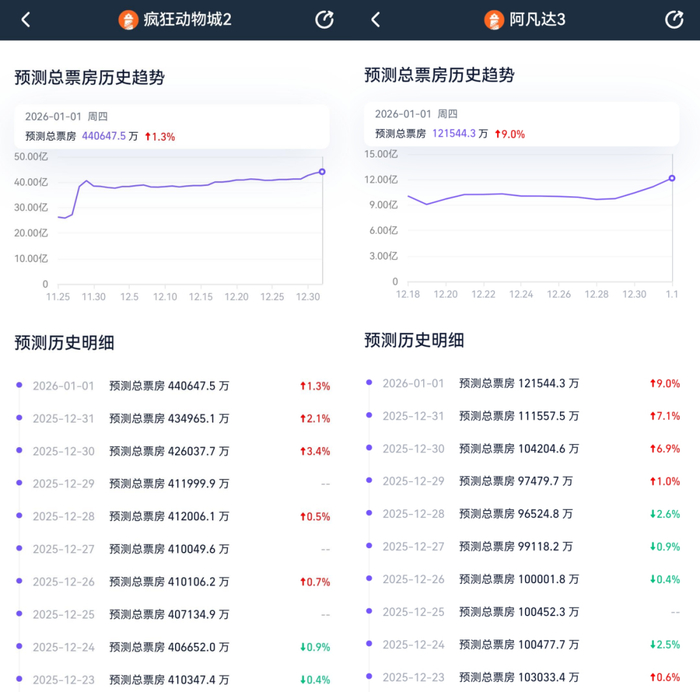
Task: Tap 1.1 label on 阿凡达3 chart axis
Action: click(x=672, y=294)
